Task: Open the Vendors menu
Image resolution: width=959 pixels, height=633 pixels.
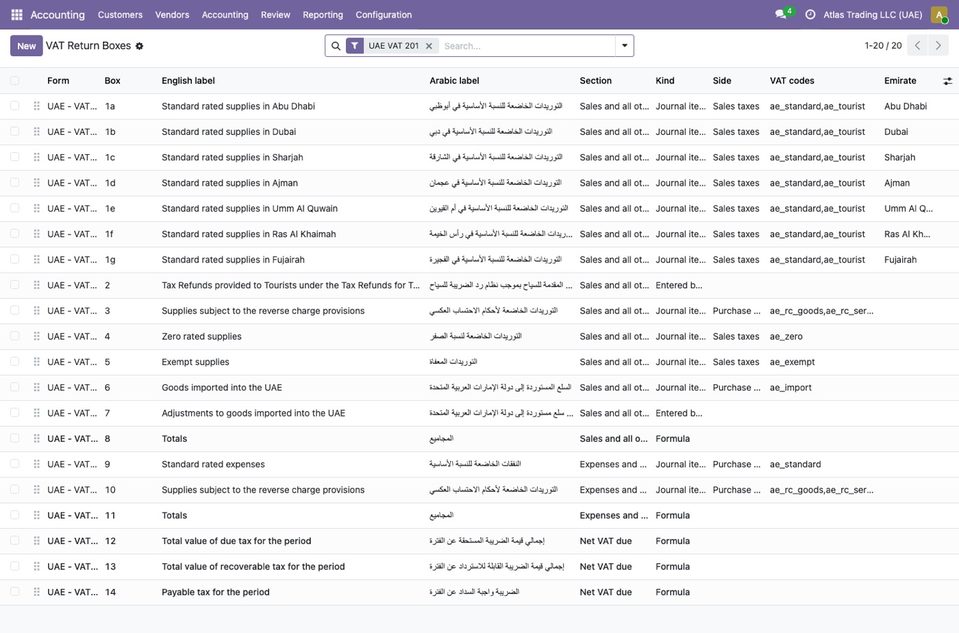Action: (172, 15)
